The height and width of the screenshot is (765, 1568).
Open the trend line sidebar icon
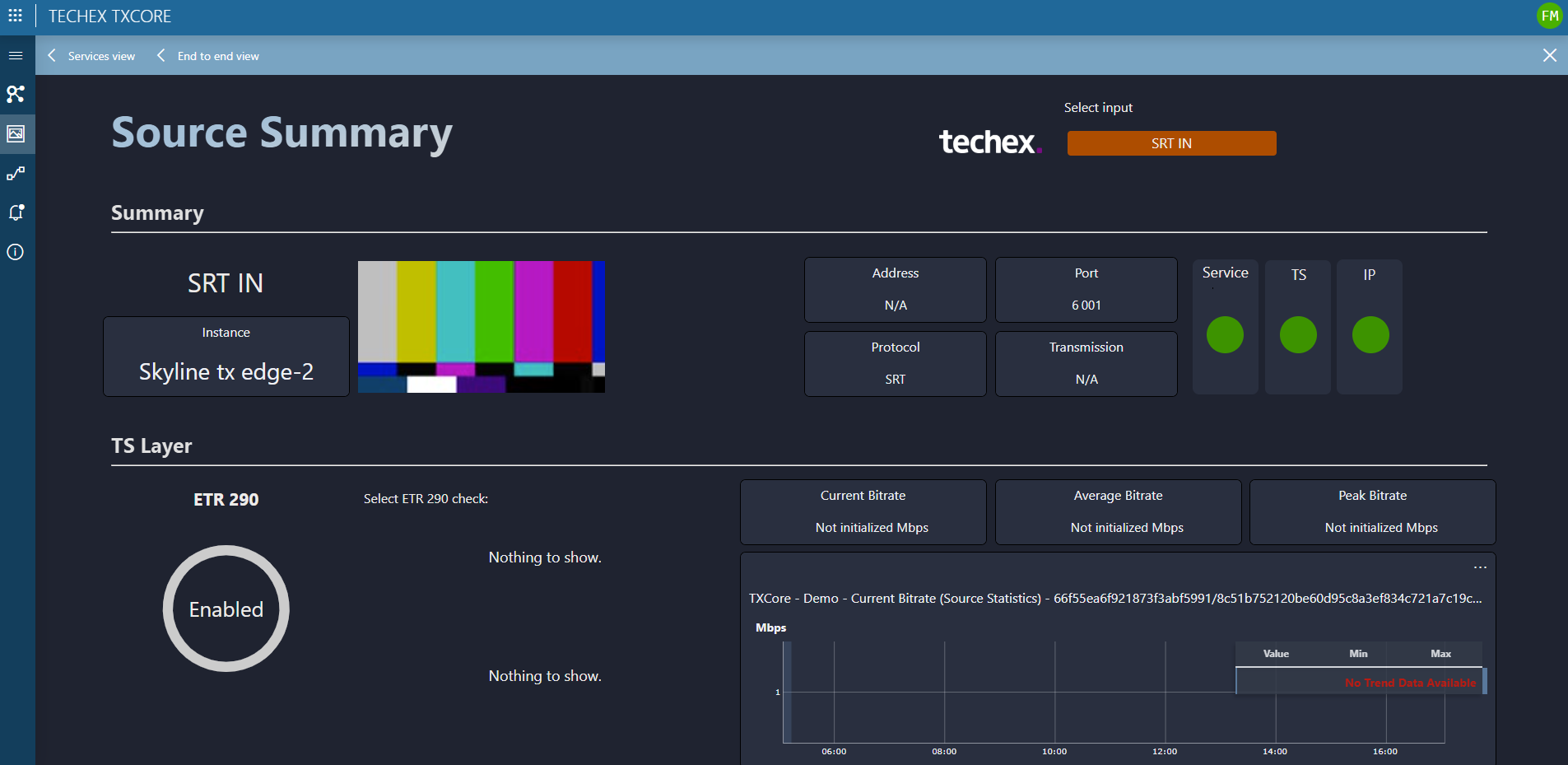16,173
